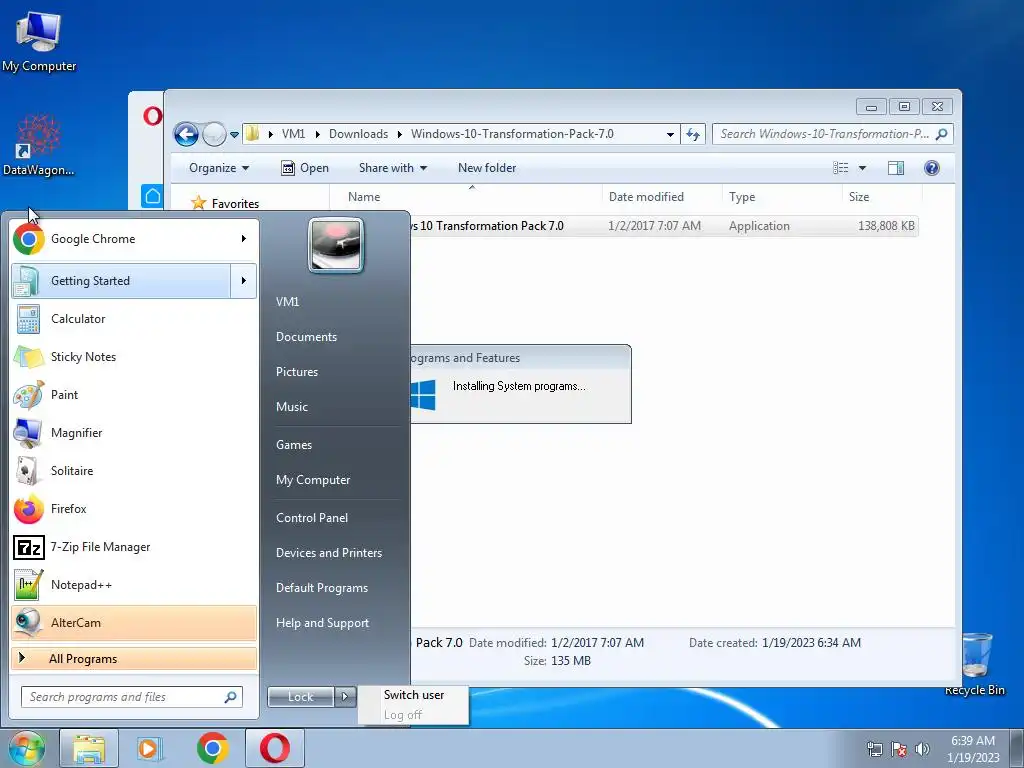This screenshot has width=1024, height=768.
Task: Click the network tray icon
Action: (874, 749)
